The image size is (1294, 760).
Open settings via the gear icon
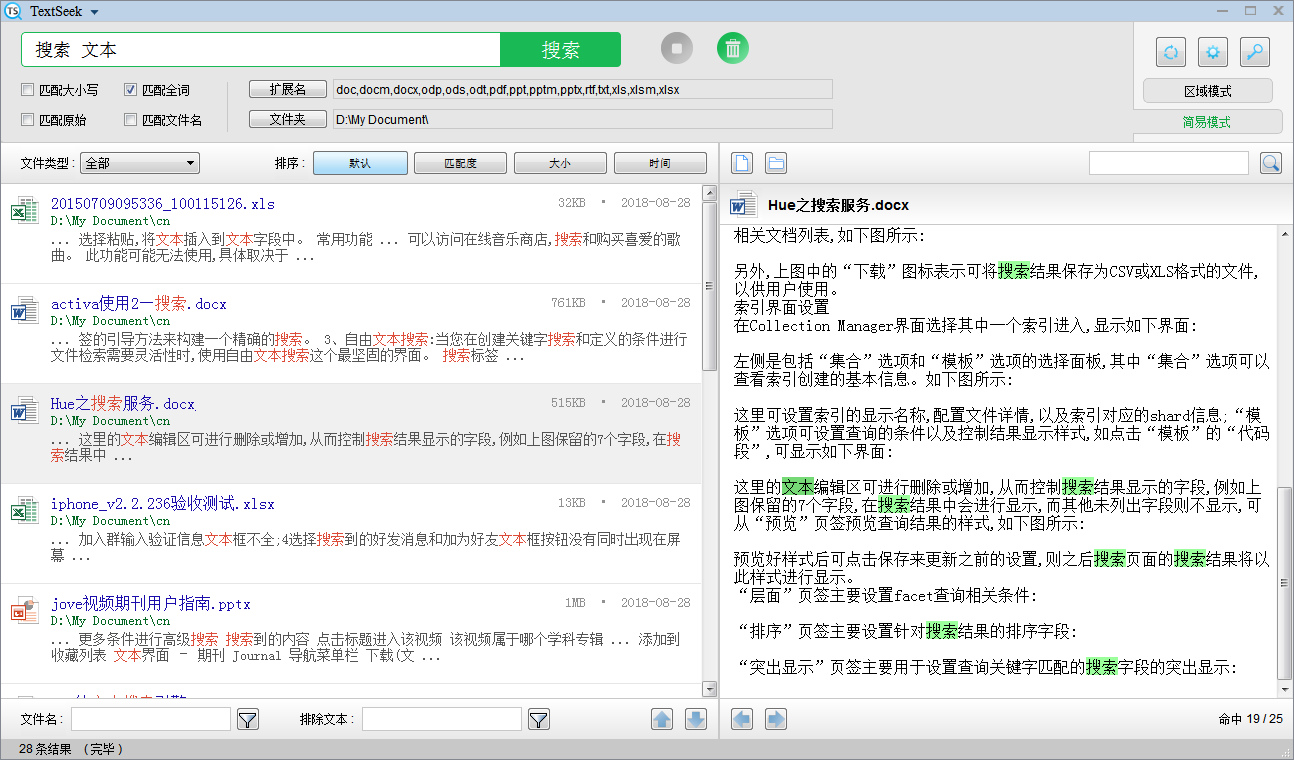(1213, 52)
